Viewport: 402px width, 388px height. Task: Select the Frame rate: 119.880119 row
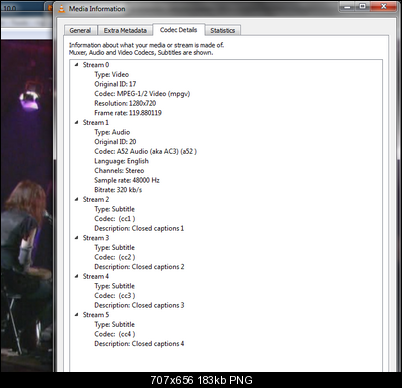pyautogui.click(x=128, y=113)
